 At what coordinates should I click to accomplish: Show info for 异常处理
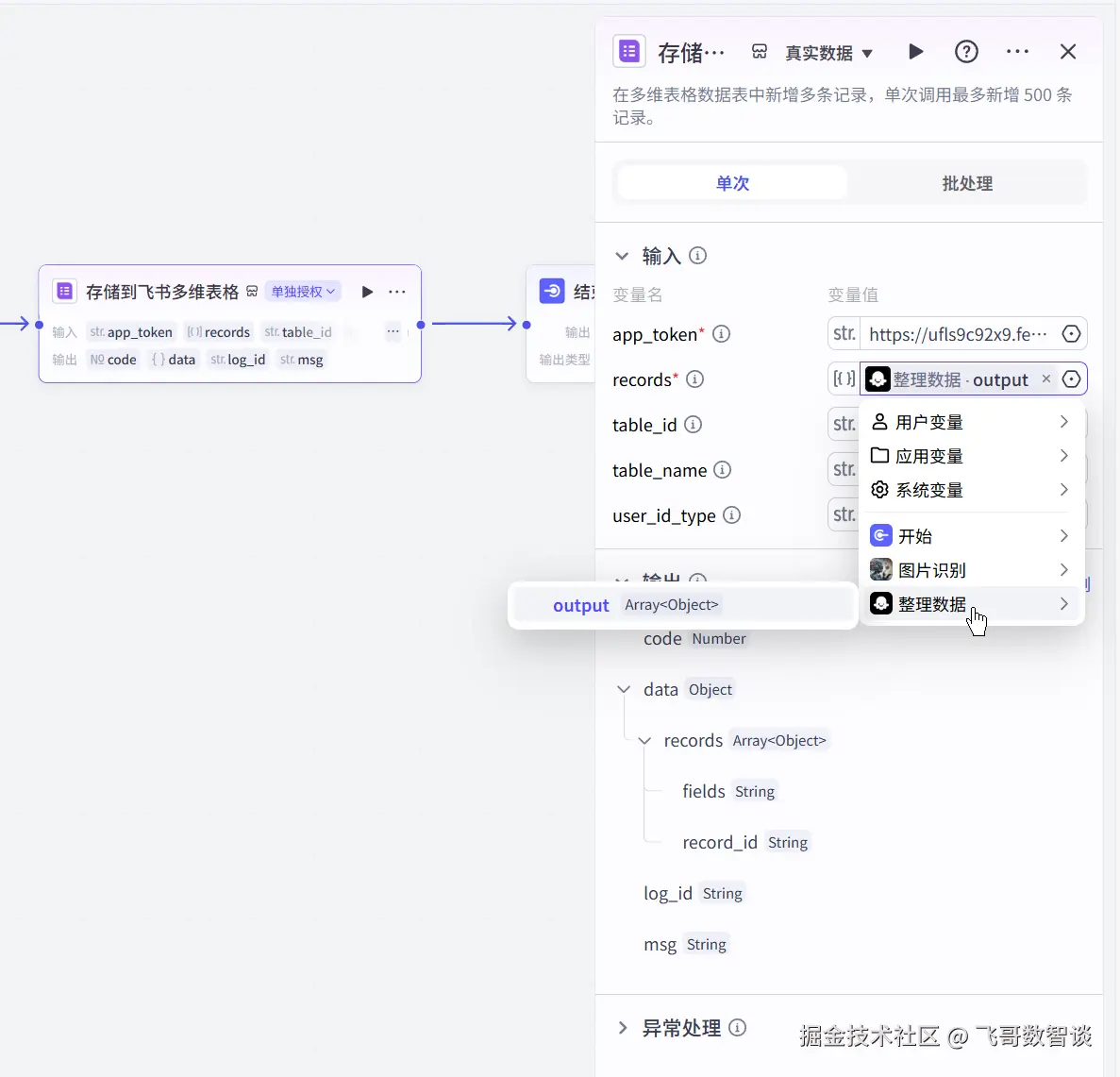737,1027
